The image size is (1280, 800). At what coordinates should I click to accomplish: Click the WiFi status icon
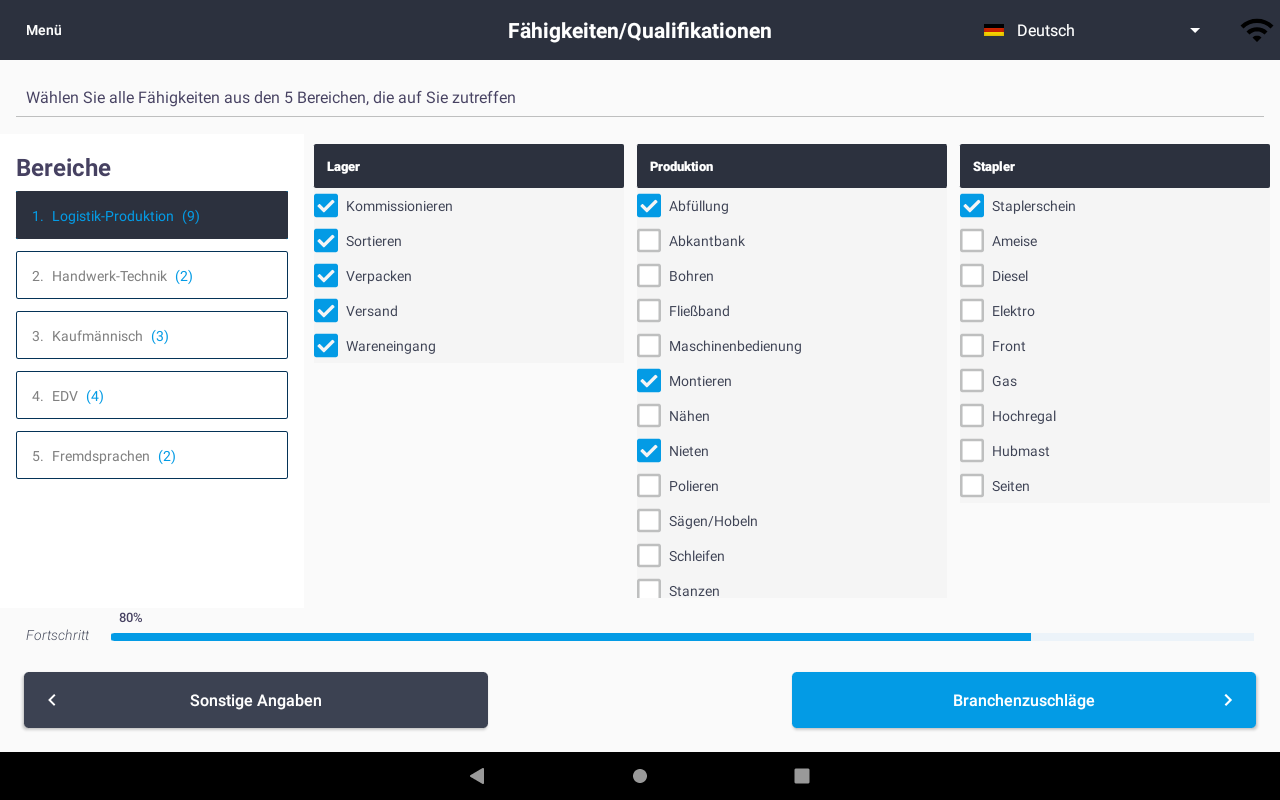(1257, 30)
